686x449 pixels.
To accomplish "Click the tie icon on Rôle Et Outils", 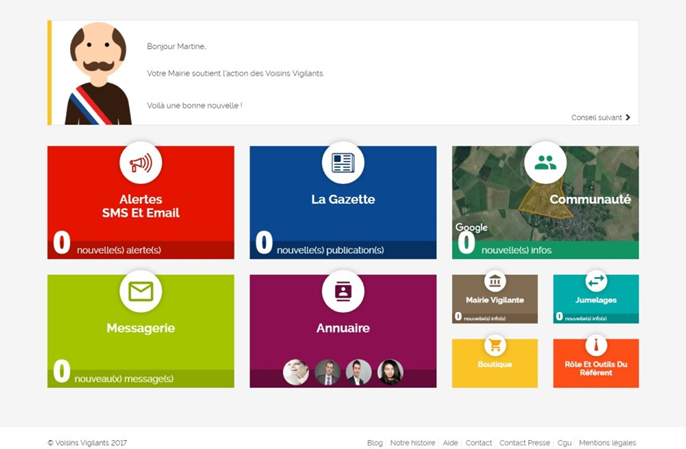I will pyautogui.click(x=596, y=345).
